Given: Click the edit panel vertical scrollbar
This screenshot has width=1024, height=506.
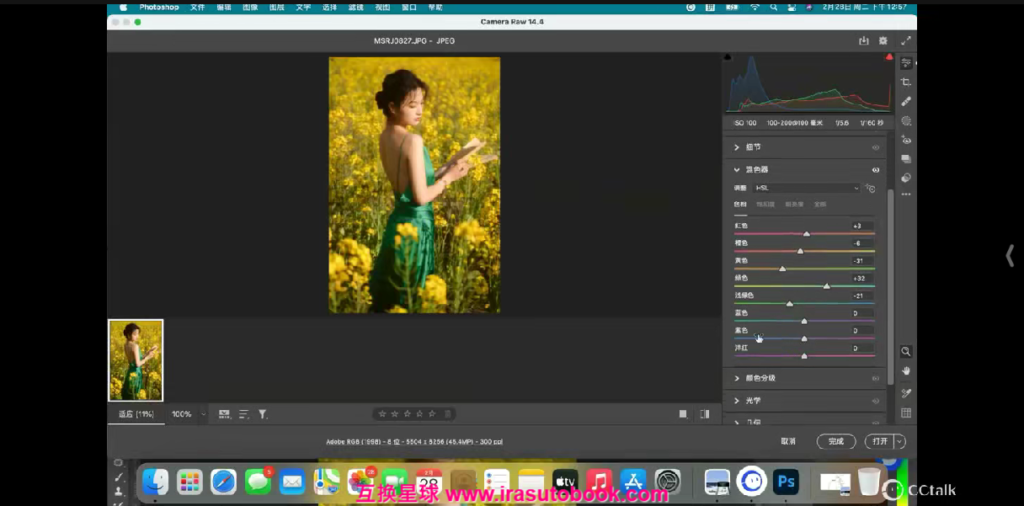Looking at the screenshot, I should tap(890, 287).
